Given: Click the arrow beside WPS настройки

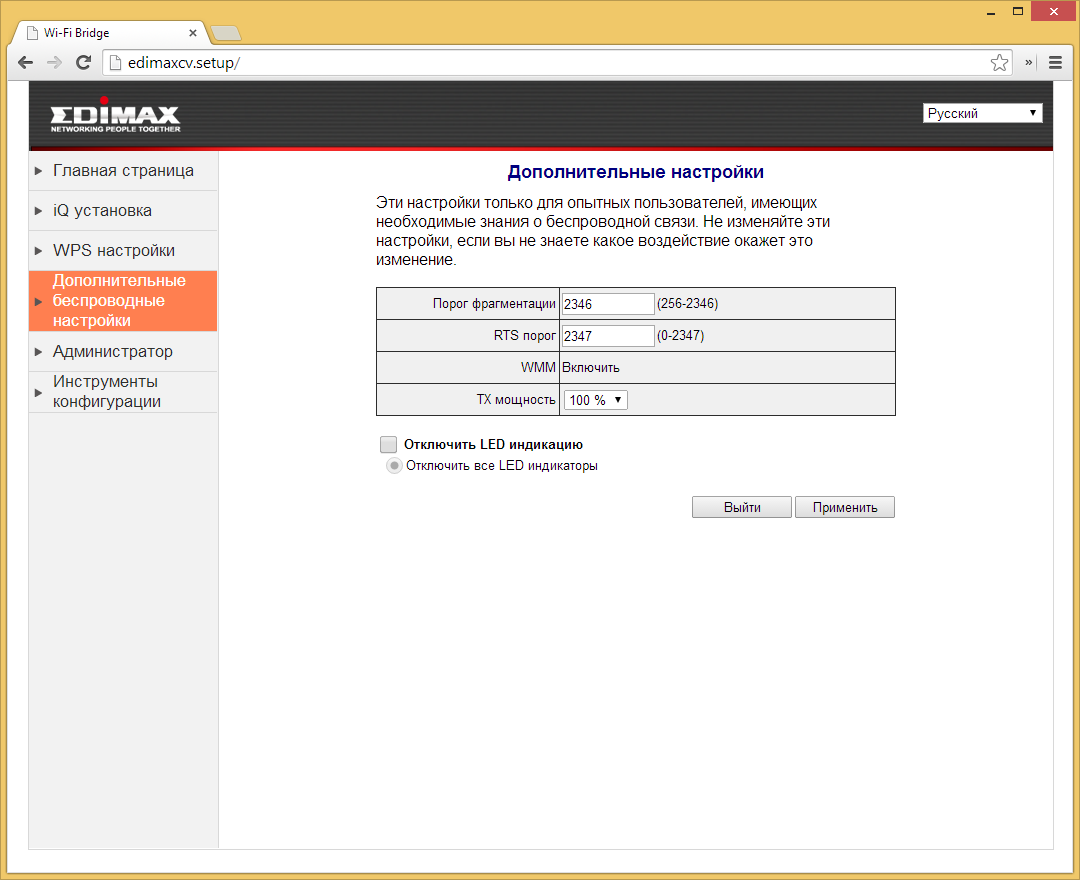Looking at the screenshot, I should (39, 251).
